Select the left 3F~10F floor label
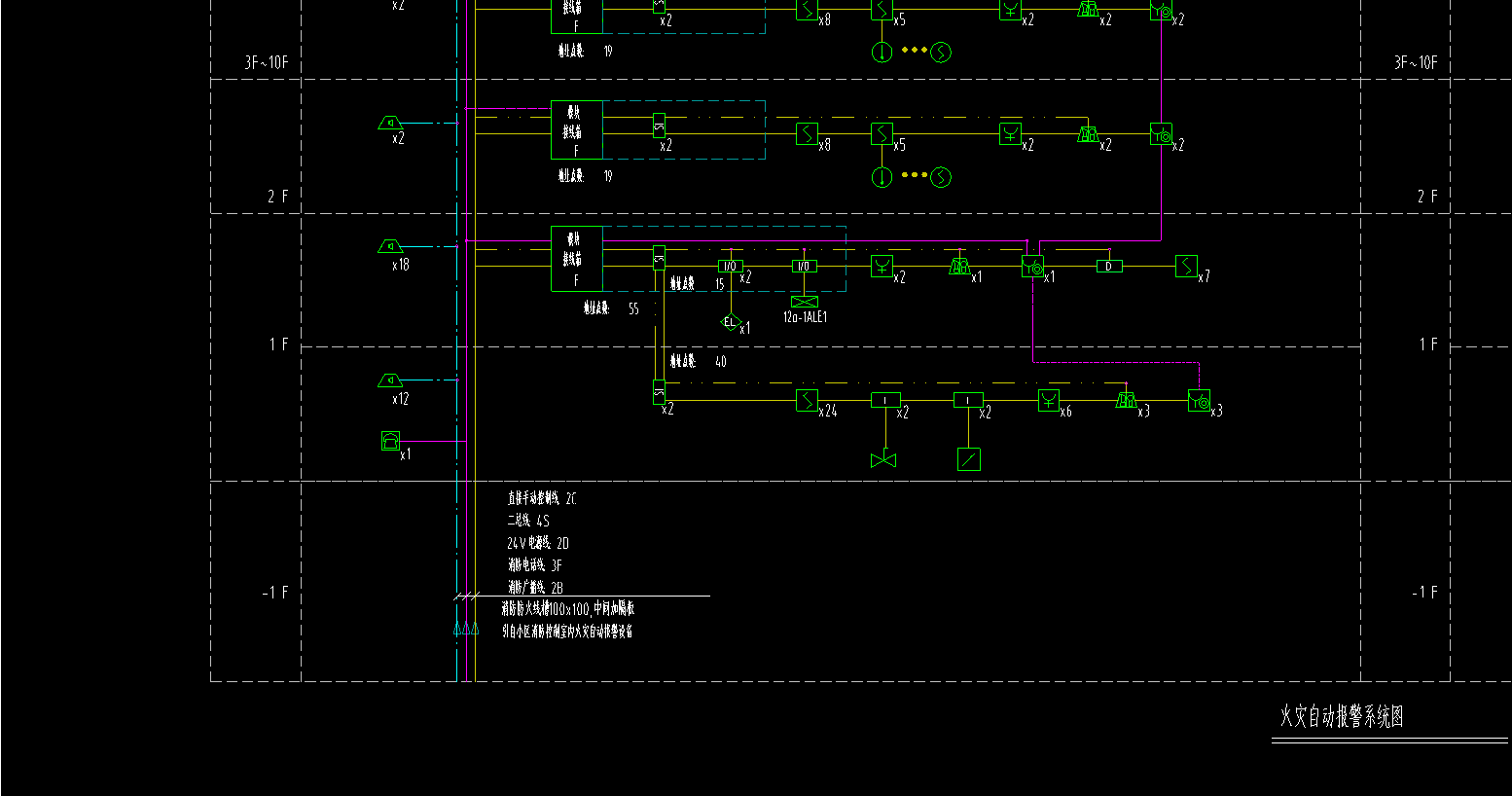Screen dimensions: 1512x796 point(266,62)
